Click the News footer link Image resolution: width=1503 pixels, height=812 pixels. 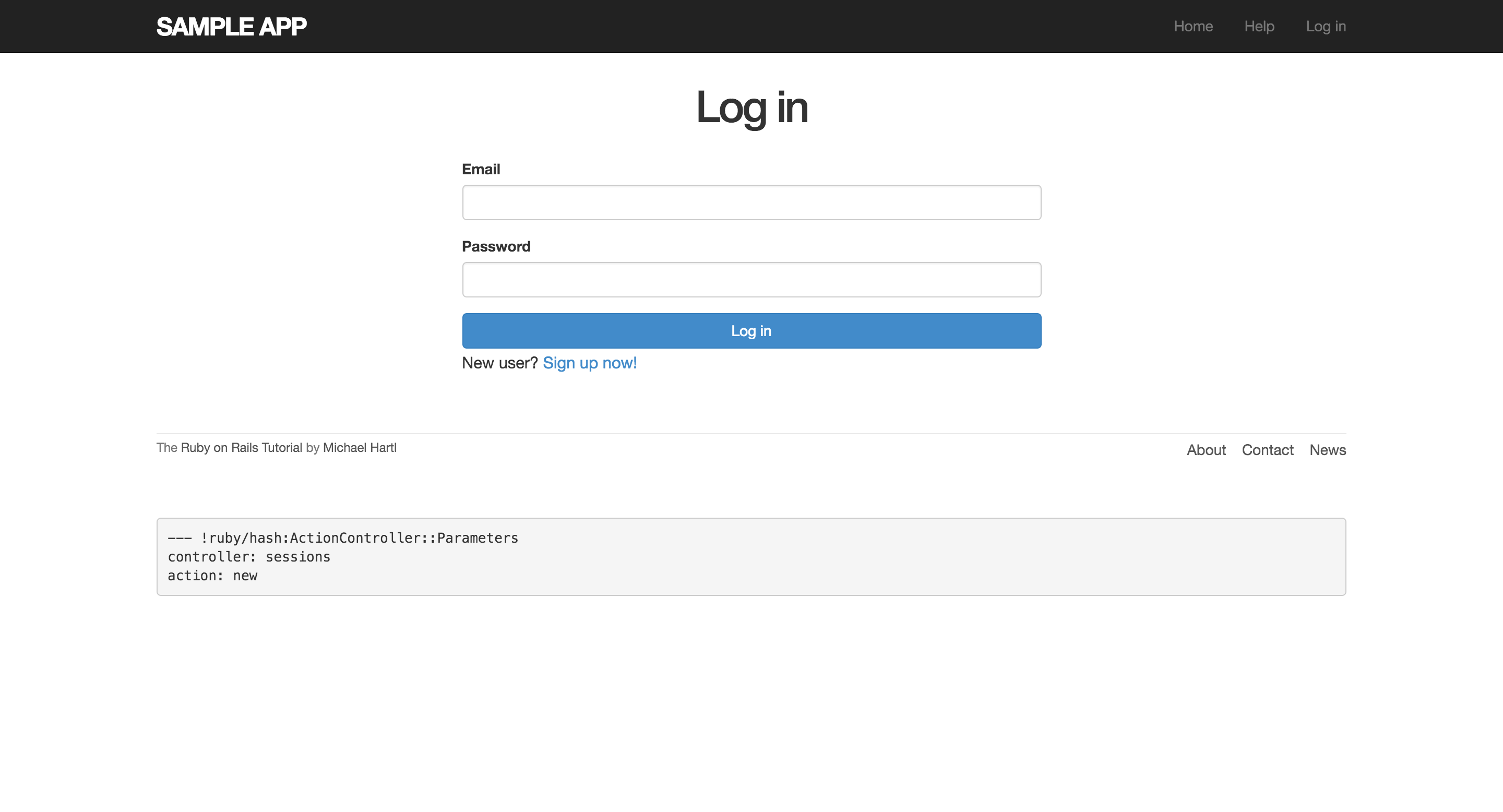pyautogui.click(x=1327, y=450)
